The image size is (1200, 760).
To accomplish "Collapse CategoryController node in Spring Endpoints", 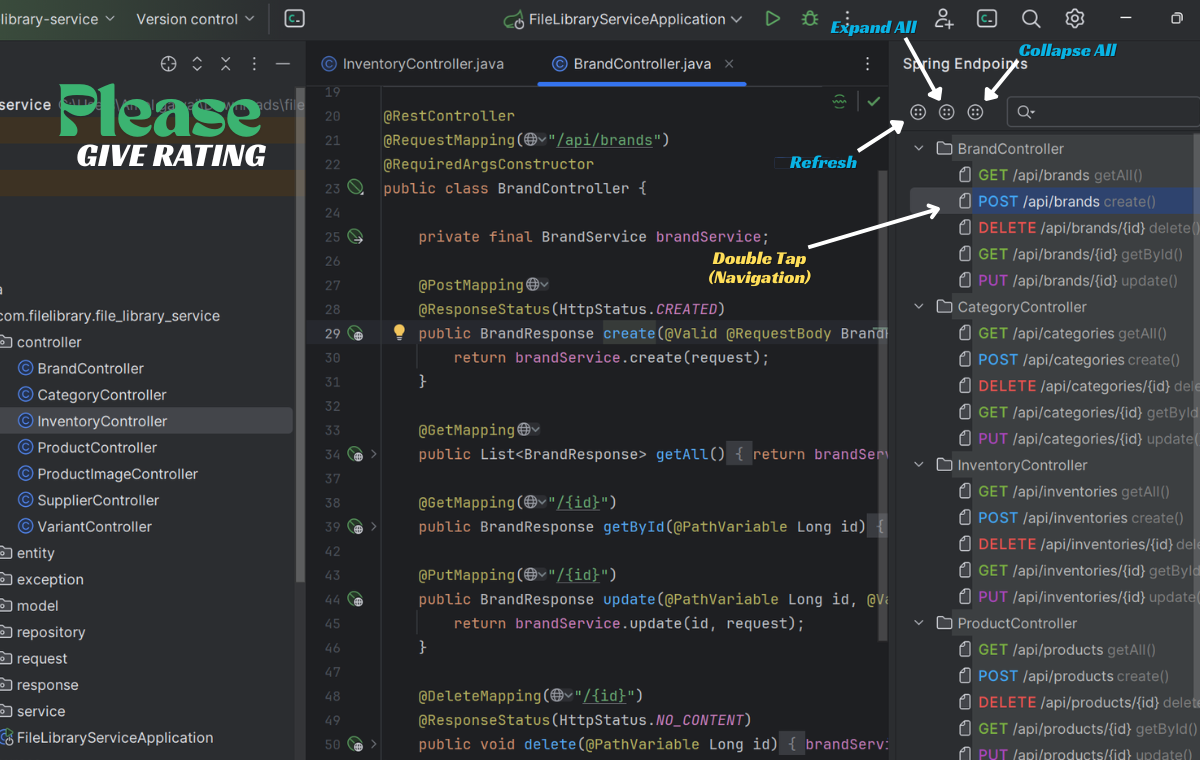I will [918, 307].
